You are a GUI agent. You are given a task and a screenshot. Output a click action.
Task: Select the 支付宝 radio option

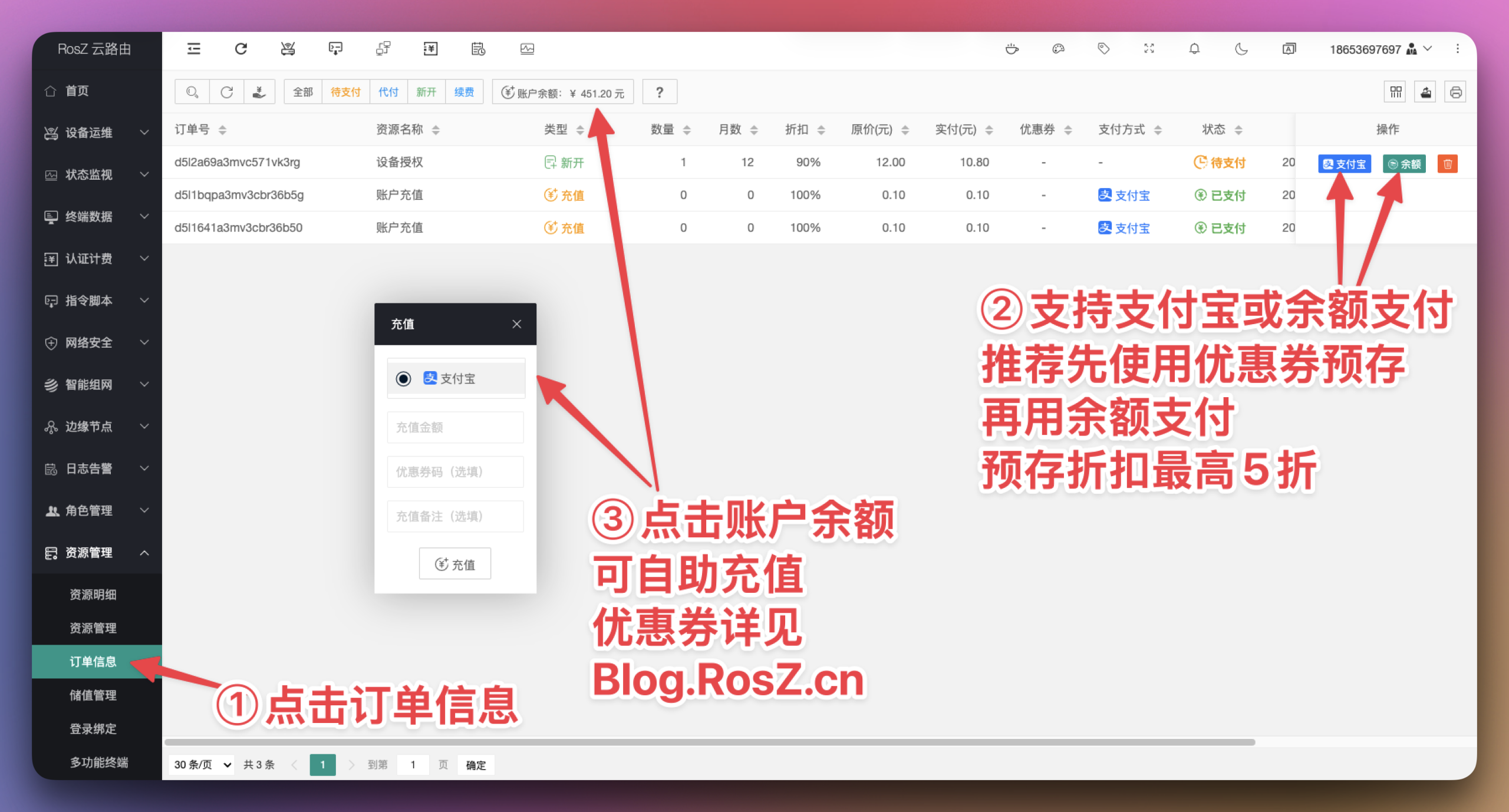pyautogui.click(x=404, y=379)
